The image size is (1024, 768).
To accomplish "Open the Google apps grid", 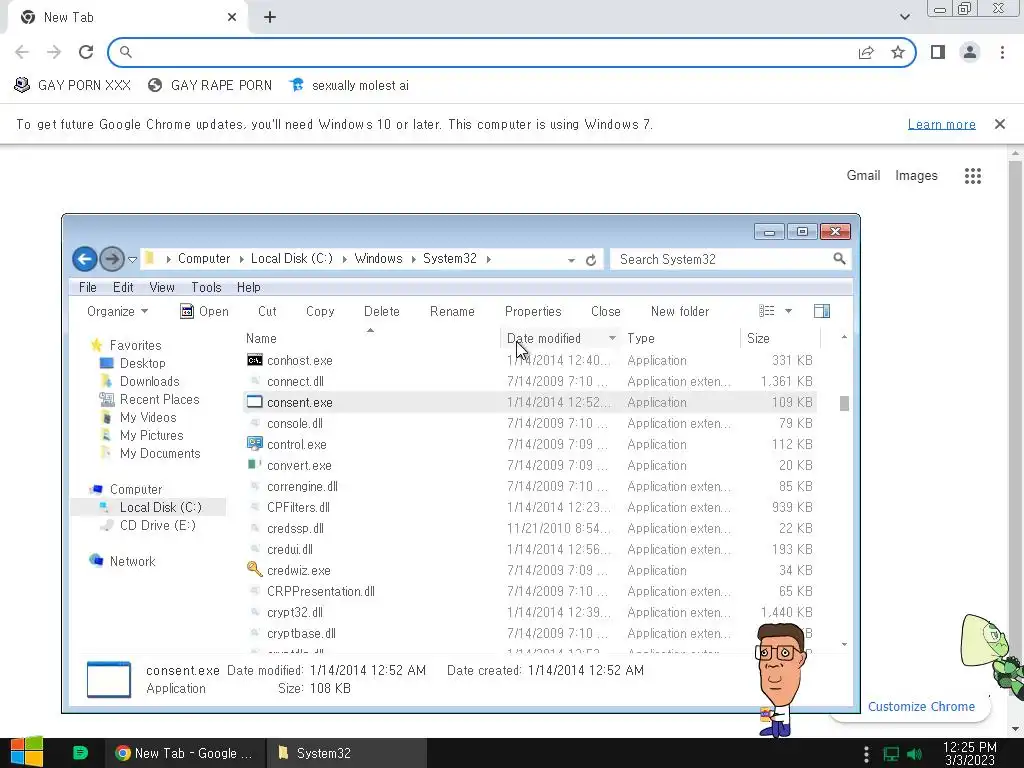I will tap(973, 176).
